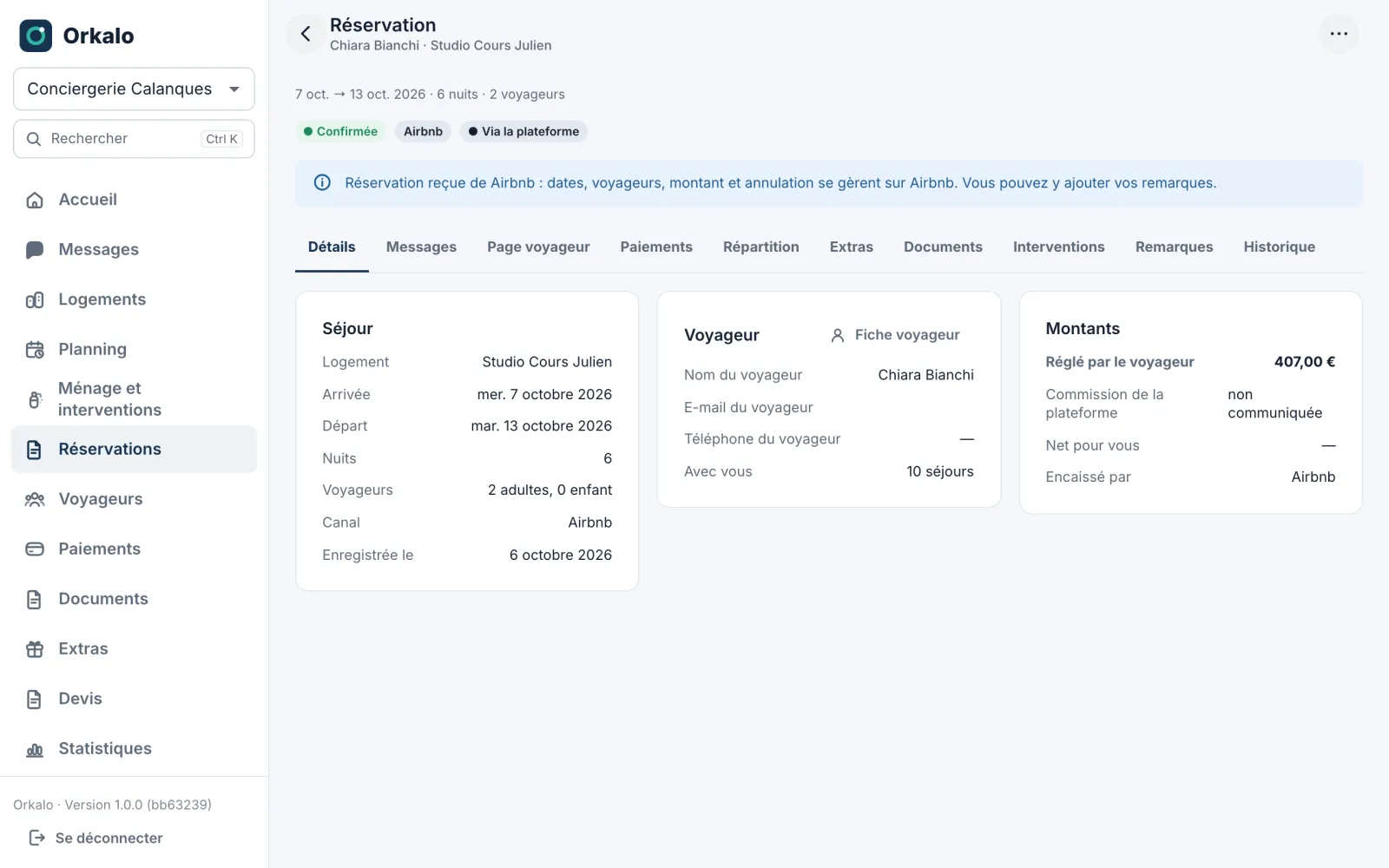
Task: Switch to the Paiements tab
Action: (656, 247)
